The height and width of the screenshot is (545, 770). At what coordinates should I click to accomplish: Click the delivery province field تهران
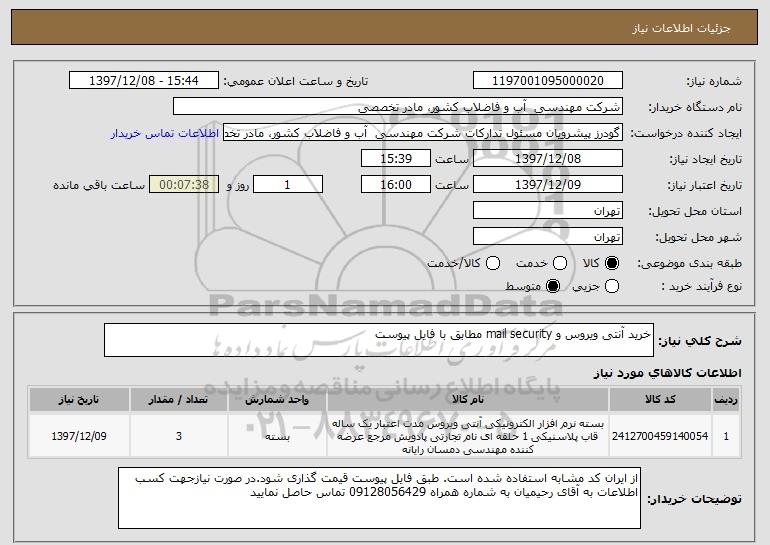[x=548, y=211]
